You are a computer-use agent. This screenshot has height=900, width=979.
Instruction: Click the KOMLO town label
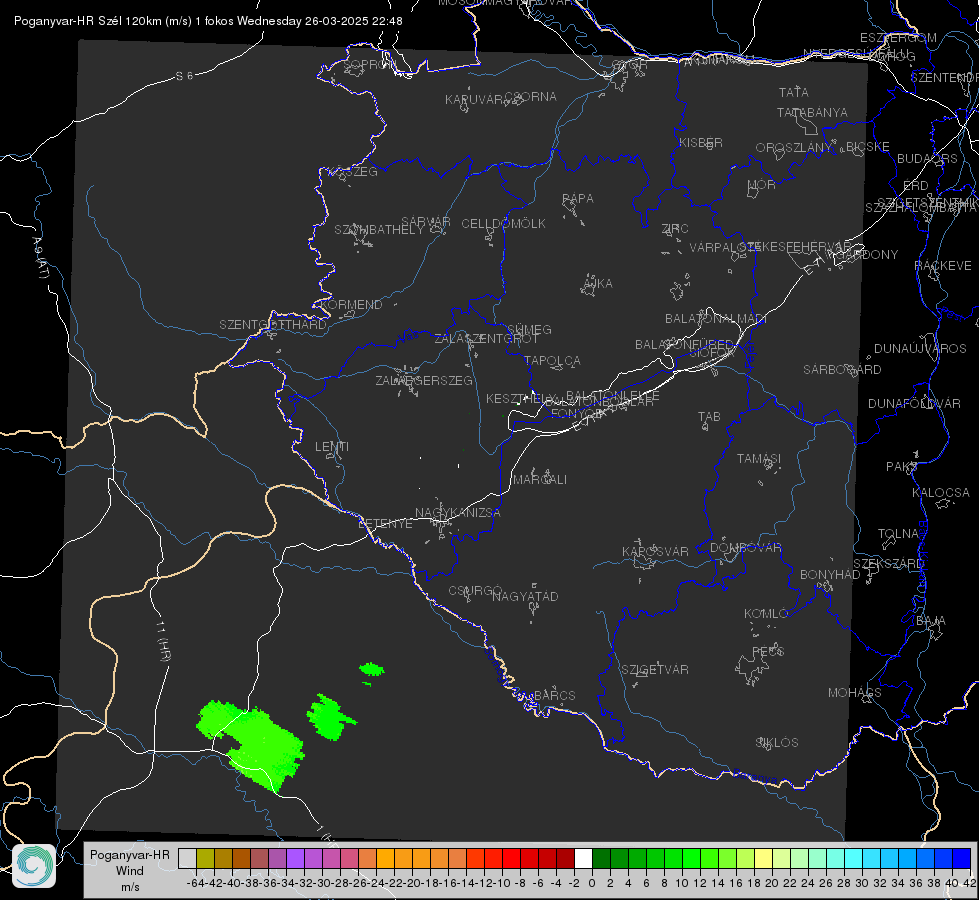[766, 614]
